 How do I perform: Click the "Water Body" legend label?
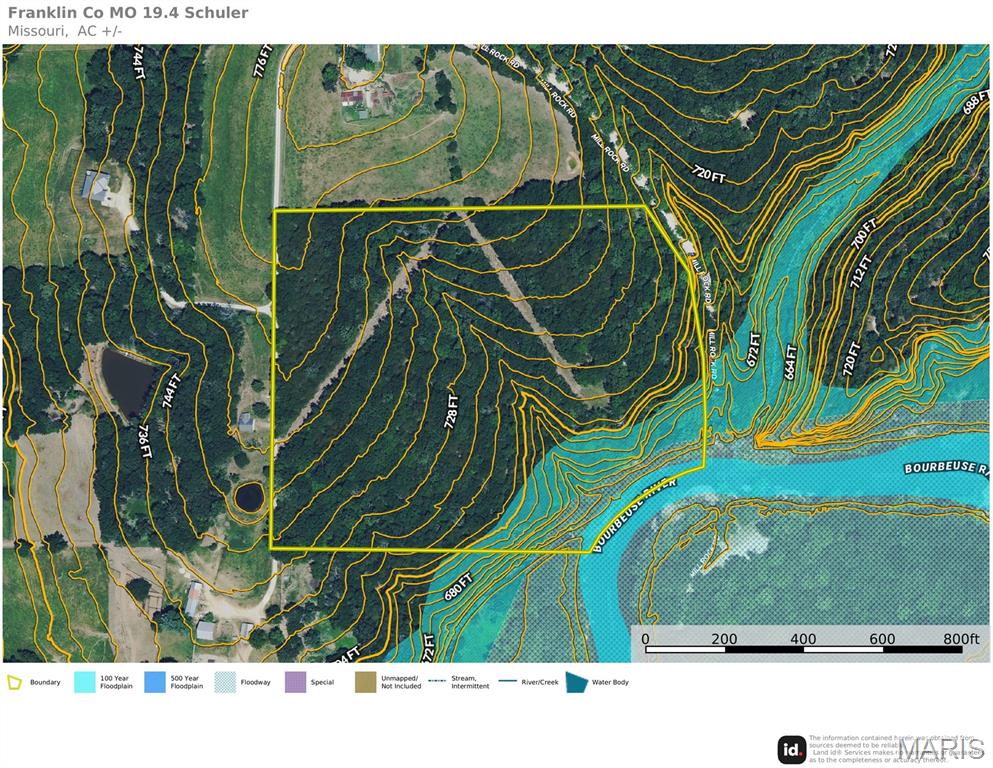coord(610,683)
